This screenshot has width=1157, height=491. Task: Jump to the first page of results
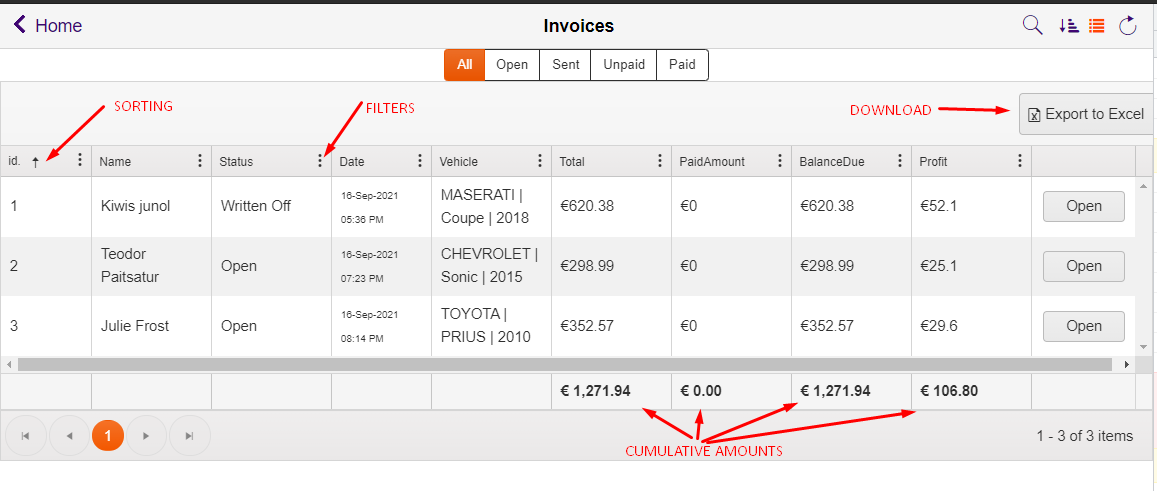click(x=25, y=436)
